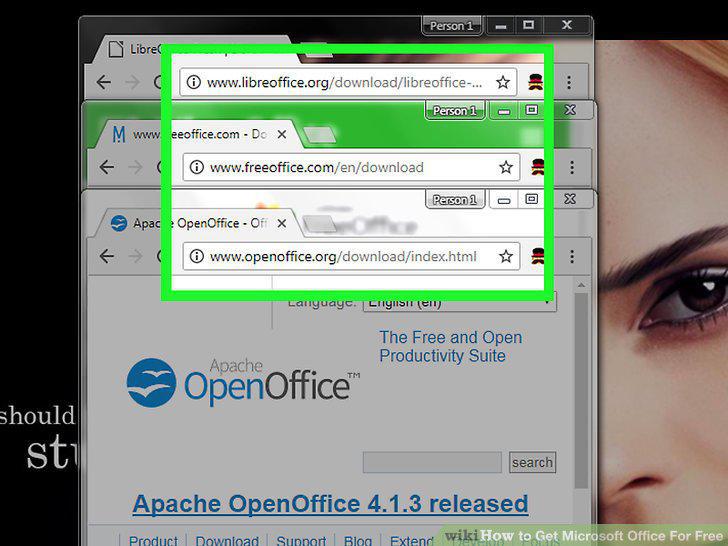The width and height of the screenshot is (728, 546).
Task: Click the OpenOffice site search field
Action: 432,462
